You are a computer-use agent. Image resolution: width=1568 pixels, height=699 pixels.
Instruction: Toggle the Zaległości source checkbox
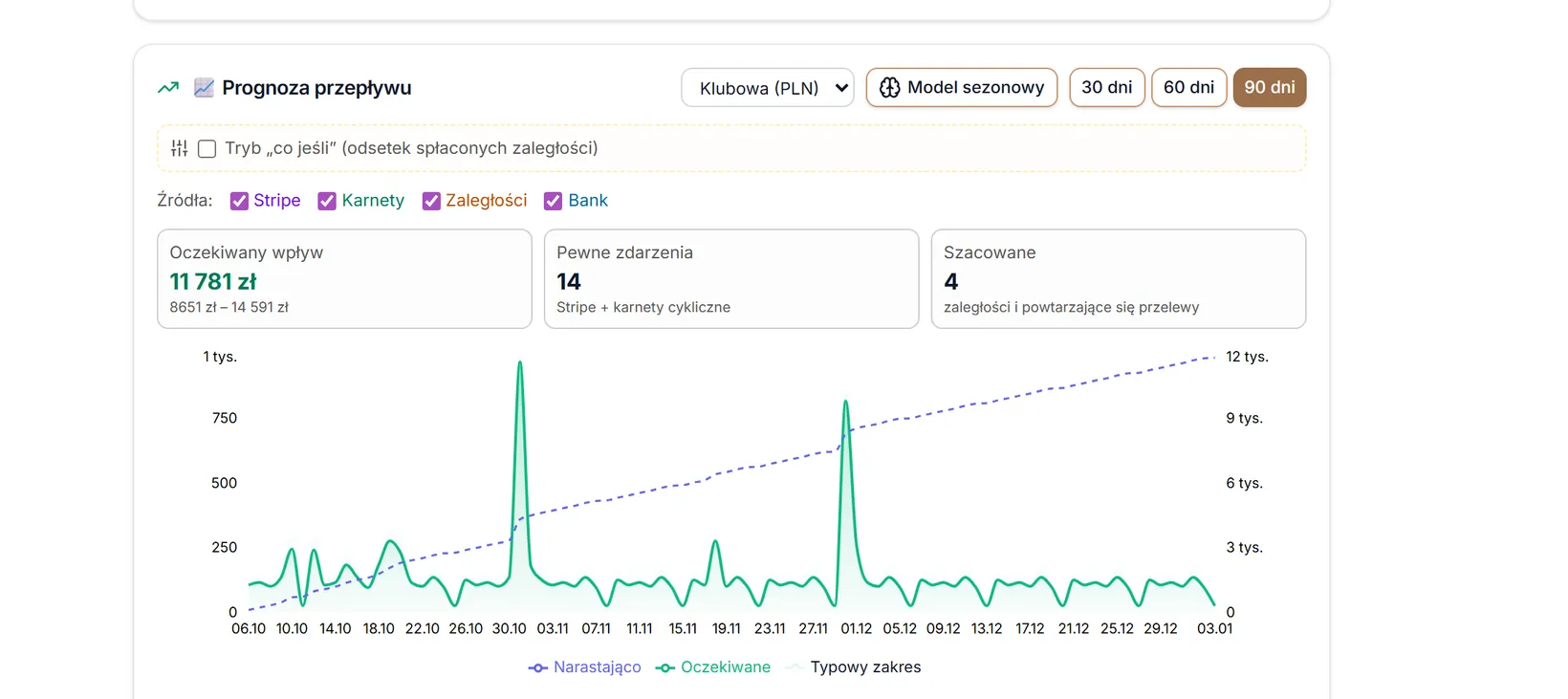[x=431, y=201]
